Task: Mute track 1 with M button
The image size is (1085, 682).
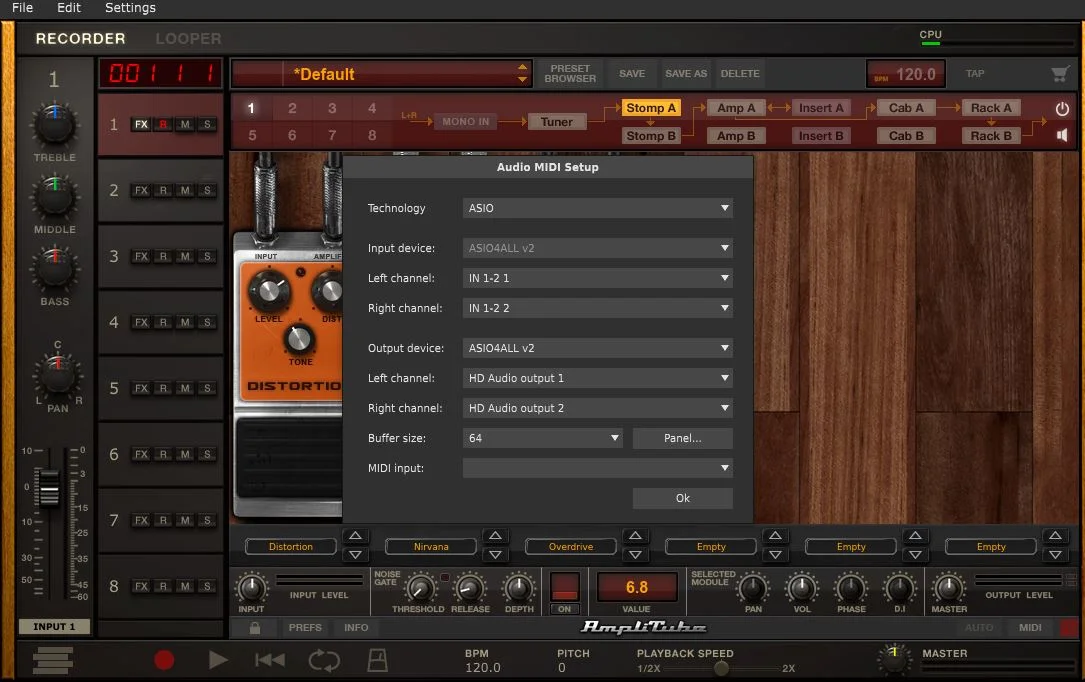Action: (x=185, y=125)
